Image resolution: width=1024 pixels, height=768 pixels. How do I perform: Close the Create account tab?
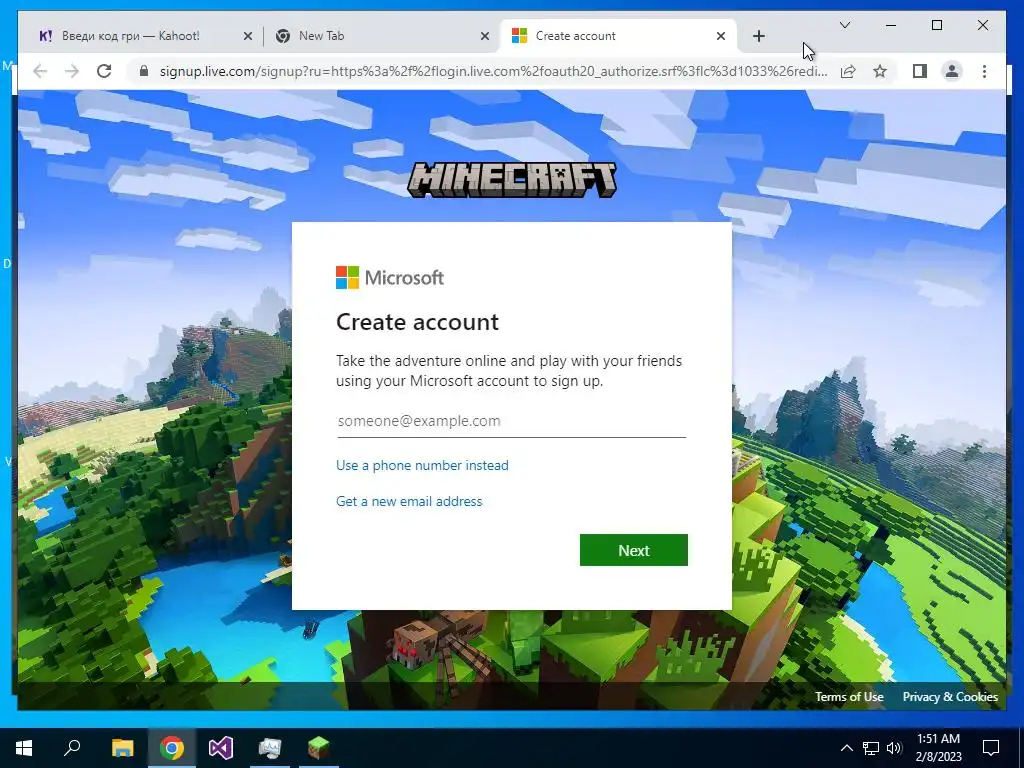point(720,36)
